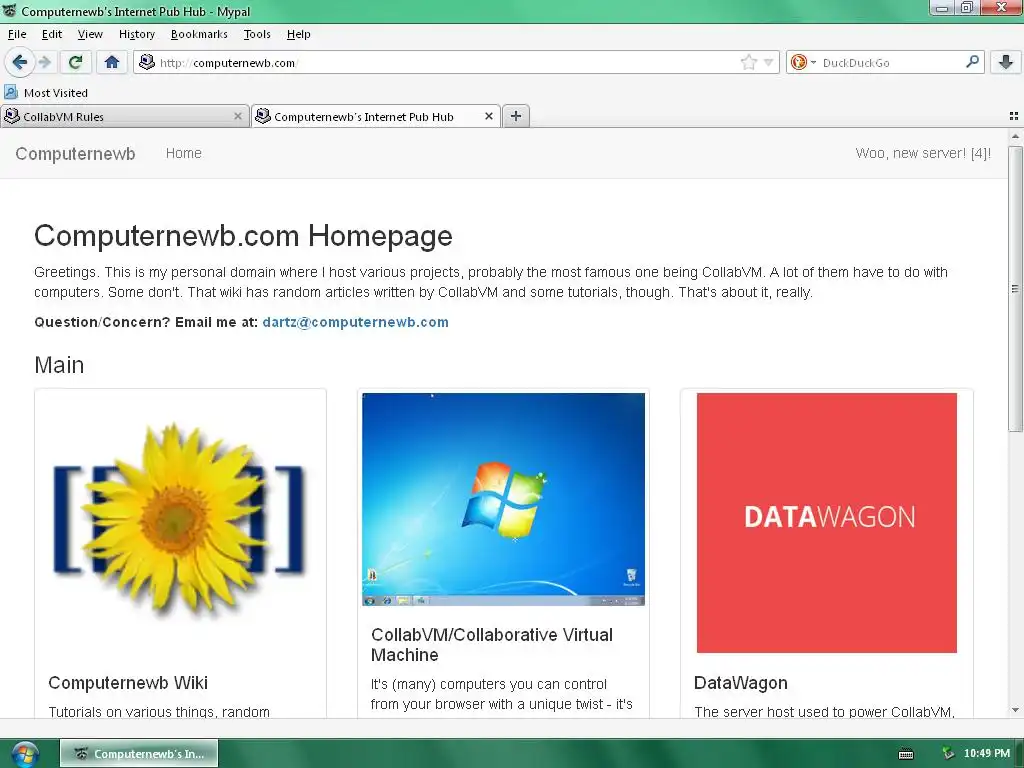Image resolution: width=1024 pixels, height=768 pixels.
Task: Go forward with the Forward arrow
Action: (x=44, y=62)
